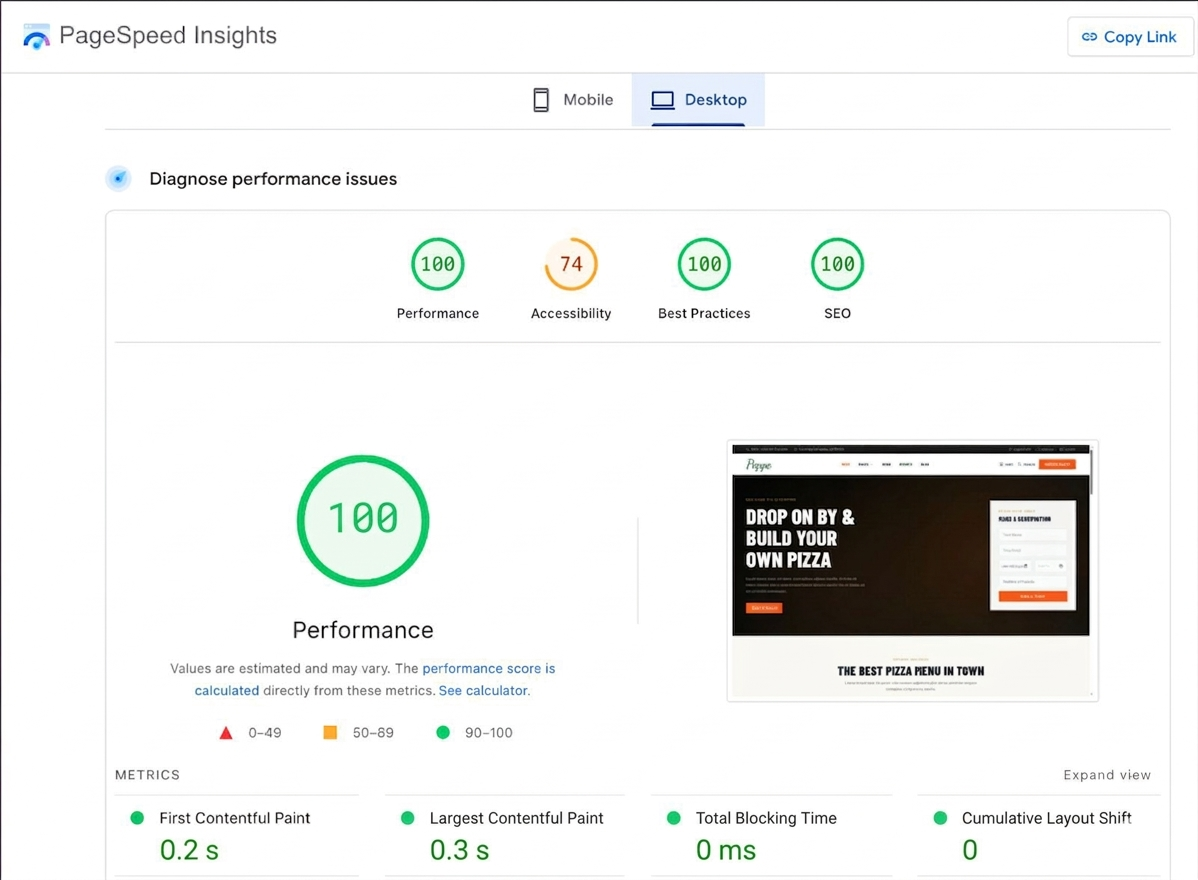Click the 0 ms metric value

(726, 850)
